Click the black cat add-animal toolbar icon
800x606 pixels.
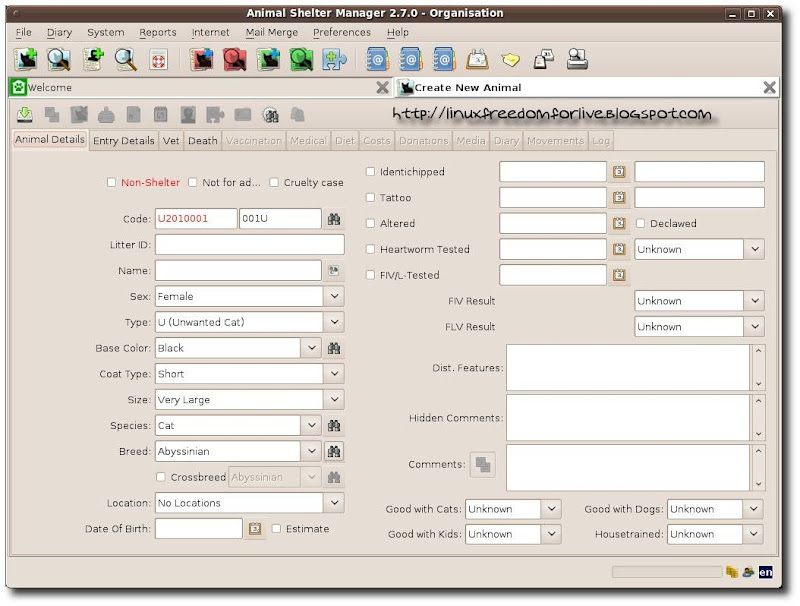(26, 60)
